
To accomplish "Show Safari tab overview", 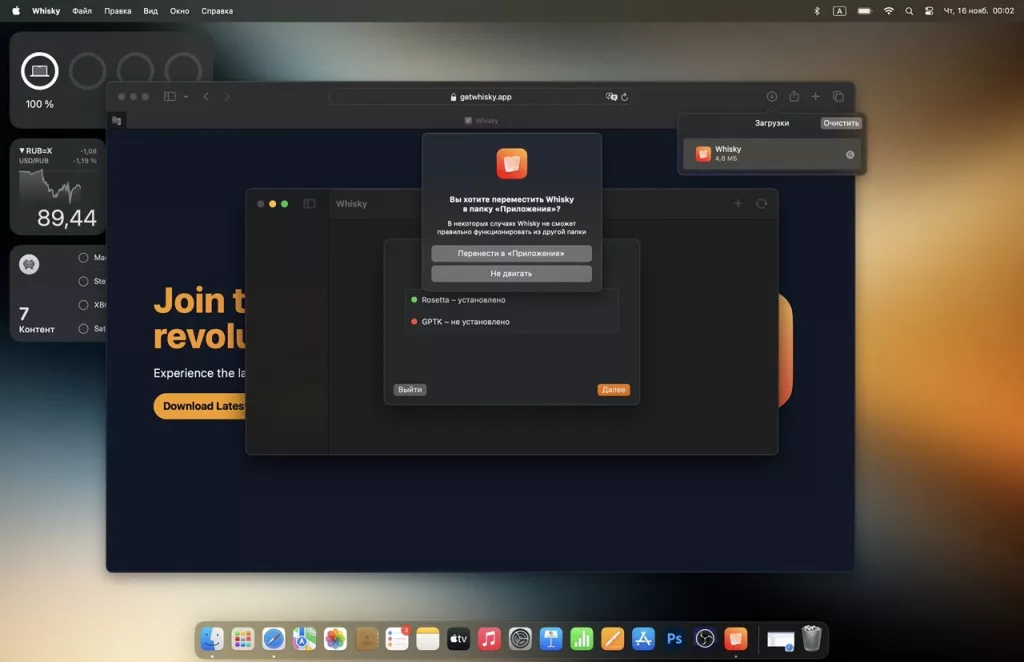I will tap(839, 97).
